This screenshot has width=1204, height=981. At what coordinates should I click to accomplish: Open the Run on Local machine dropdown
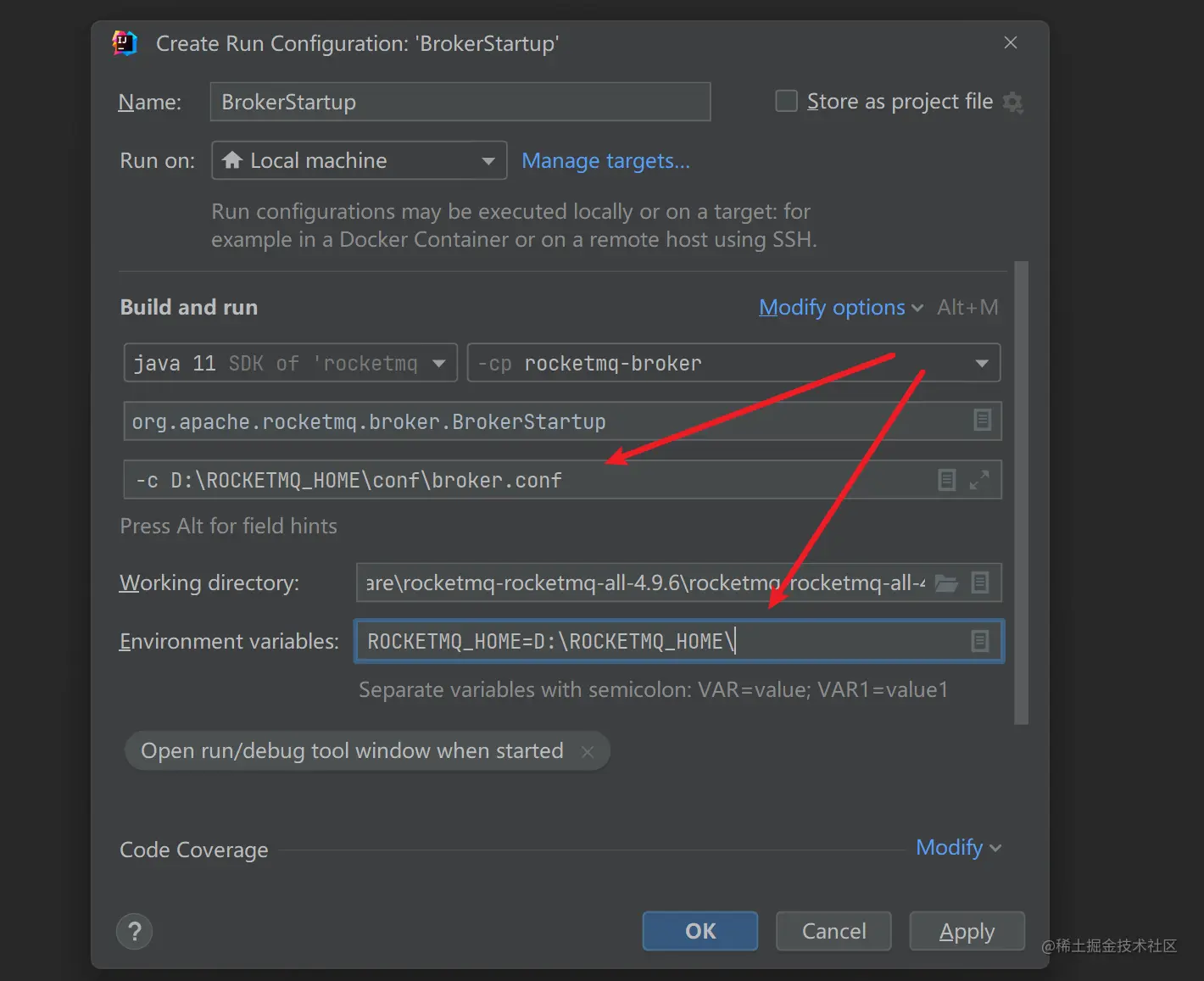359,160
